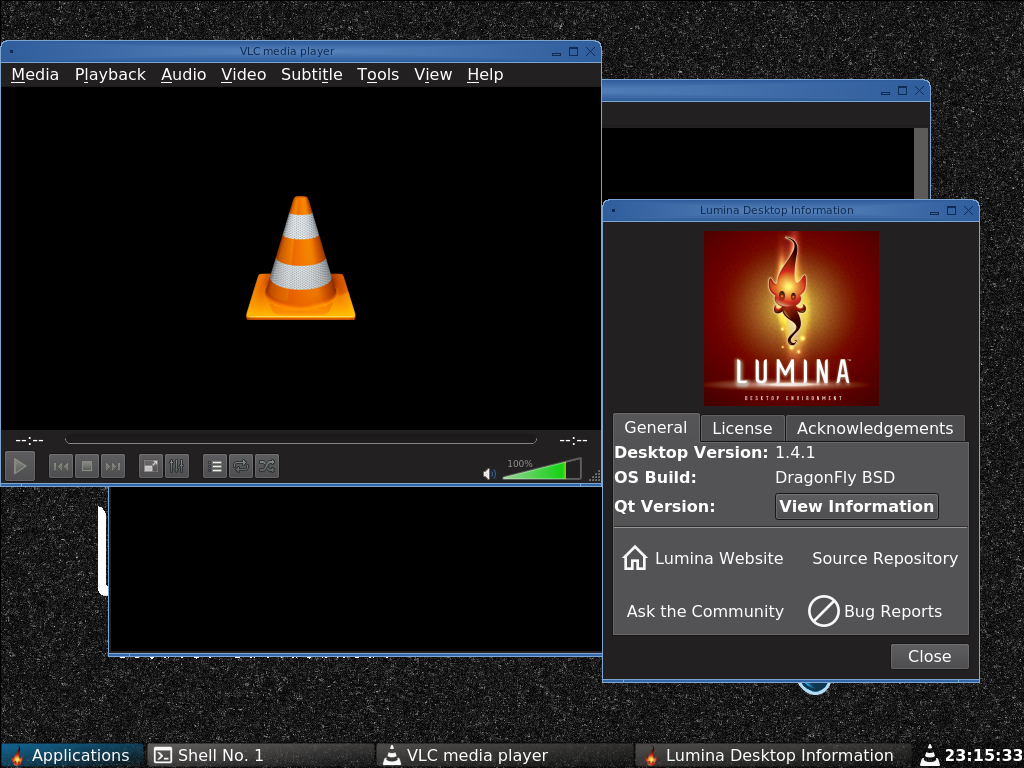Open the Media menu
The width and height of the screenshot is (1024, 768).
click(35, 74)
